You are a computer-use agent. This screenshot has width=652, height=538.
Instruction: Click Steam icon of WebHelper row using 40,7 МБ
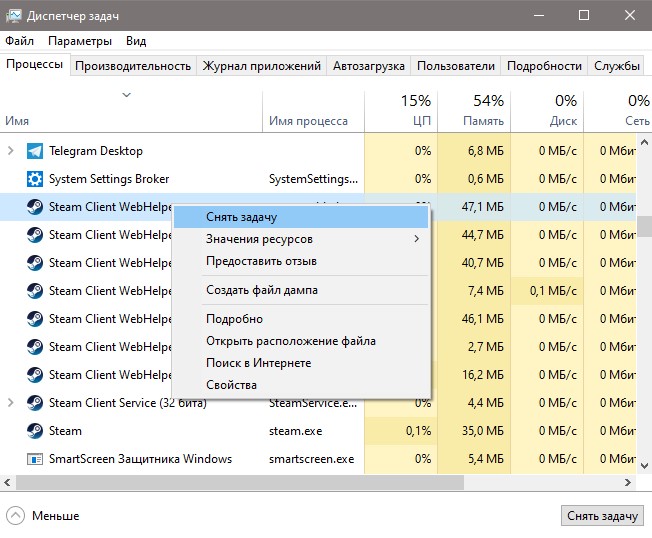35,263
